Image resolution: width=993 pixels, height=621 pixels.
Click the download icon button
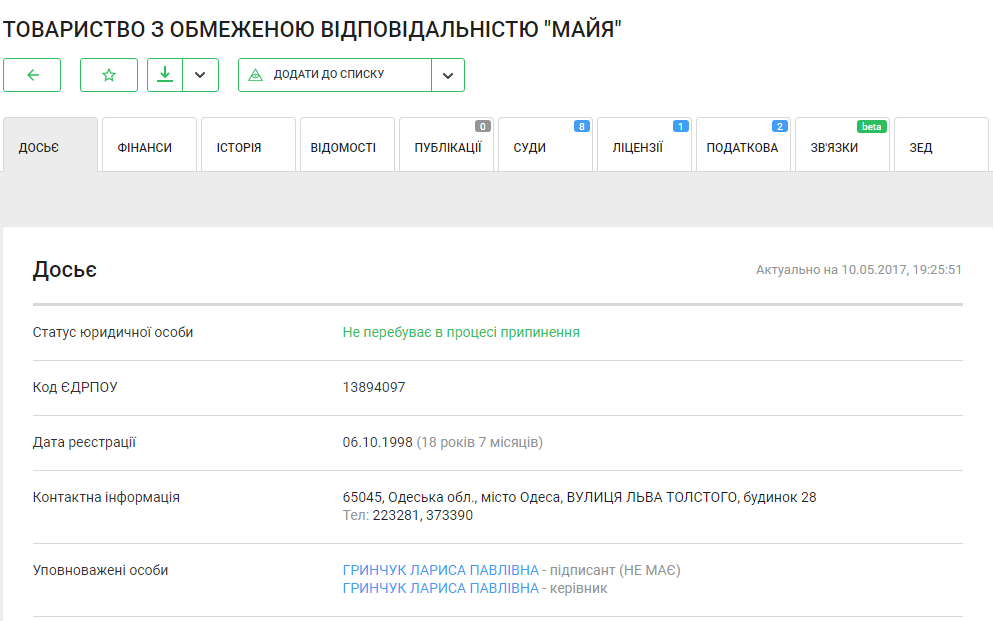pyautogui.click(x=165, y=75)
